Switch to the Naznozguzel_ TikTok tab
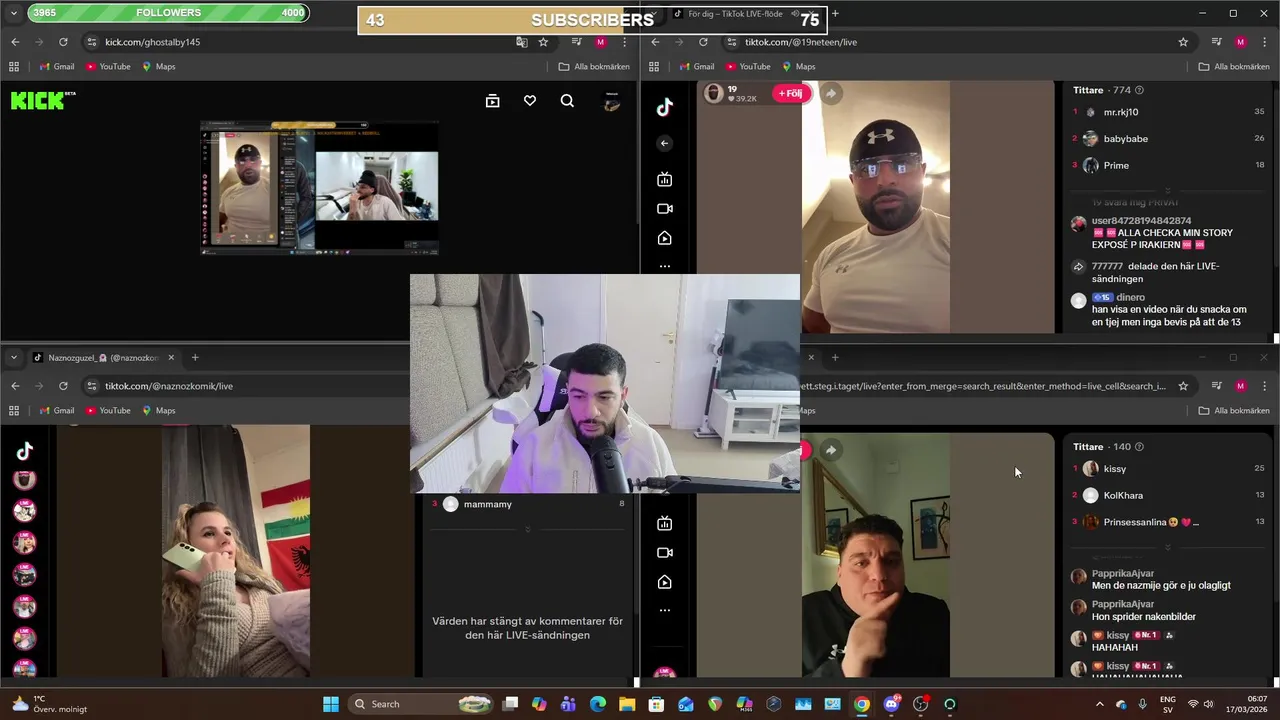This screenshot has width=1280, height=720. click(x=104, y=358)
